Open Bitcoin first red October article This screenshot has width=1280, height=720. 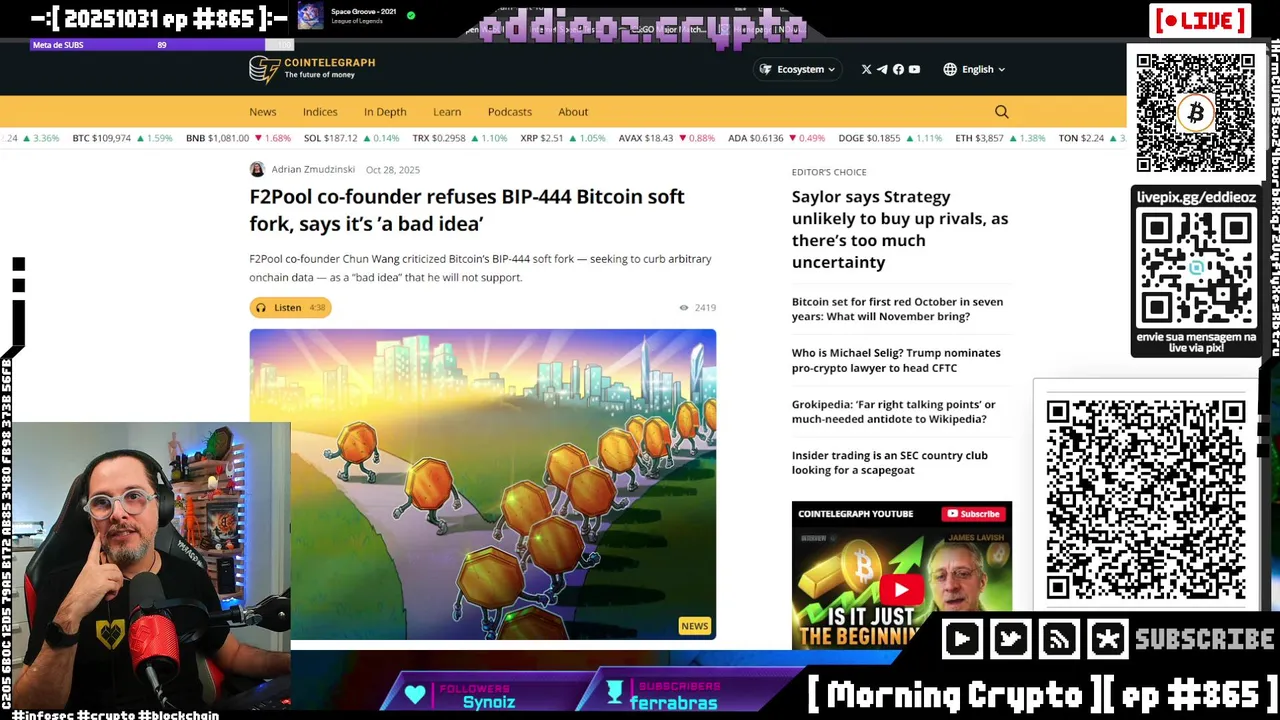tap(897, 309)
